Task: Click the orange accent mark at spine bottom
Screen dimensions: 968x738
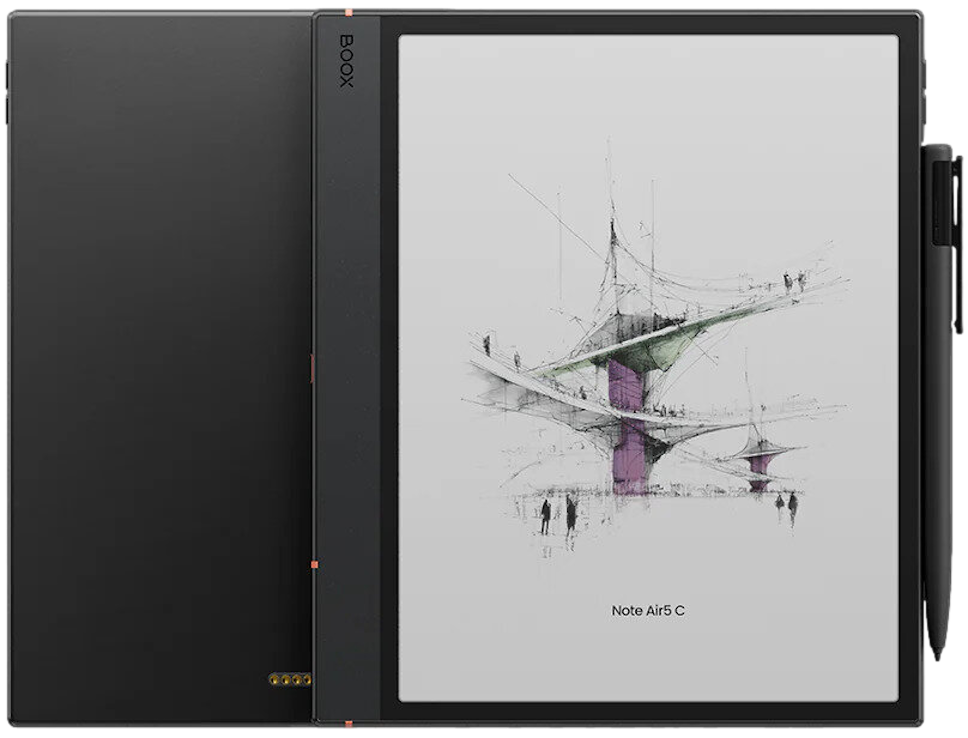Action: (347, 721)
